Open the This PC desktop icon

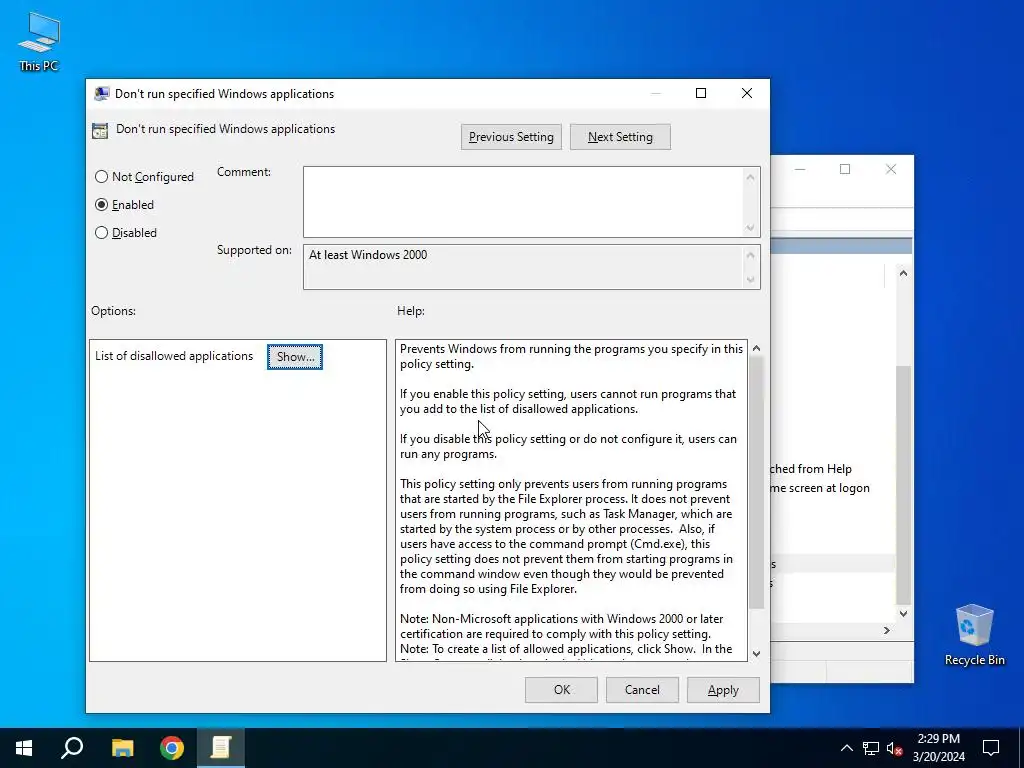tap(39, 42)
